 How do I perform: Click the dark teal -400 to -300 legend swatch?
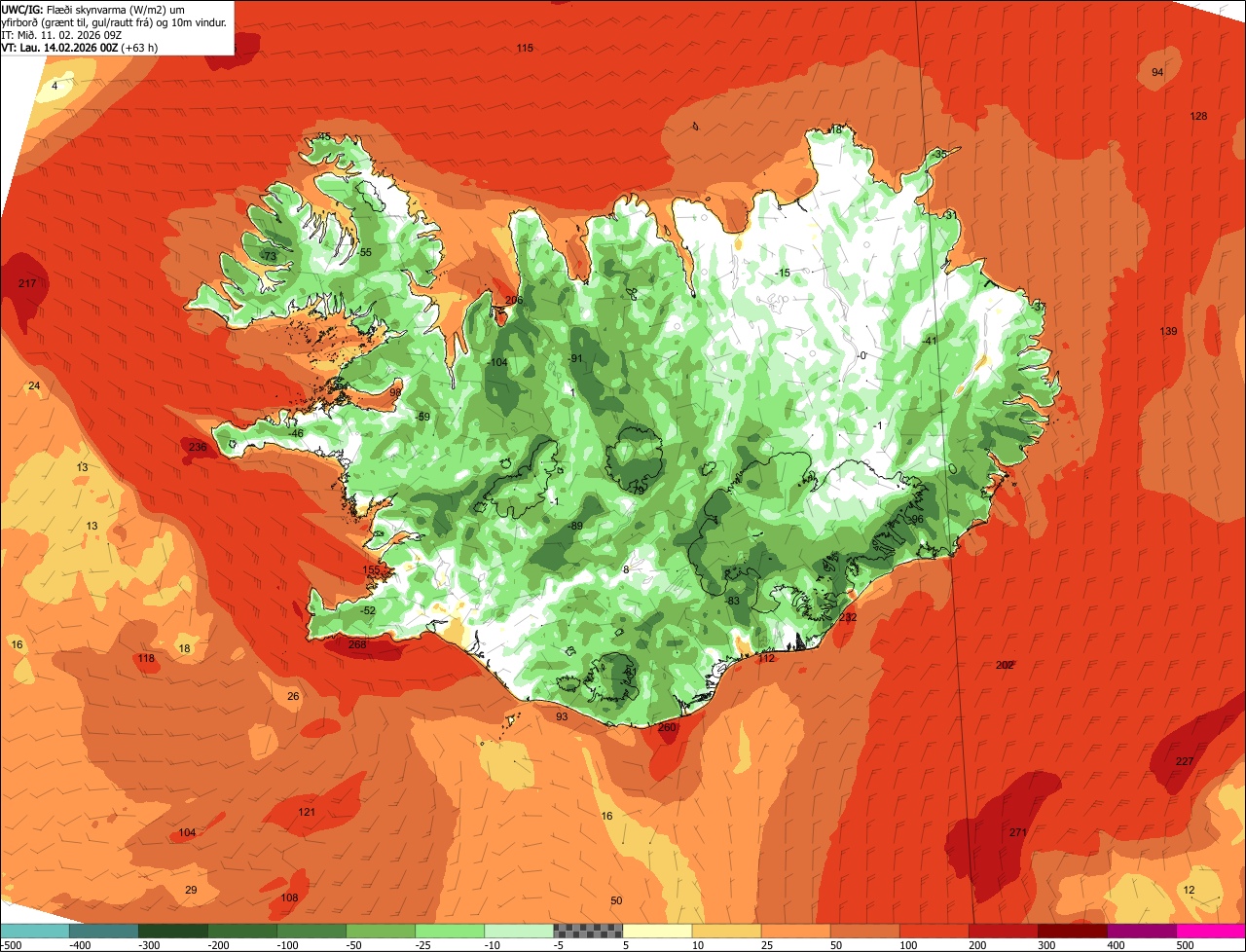click(103, 931)
